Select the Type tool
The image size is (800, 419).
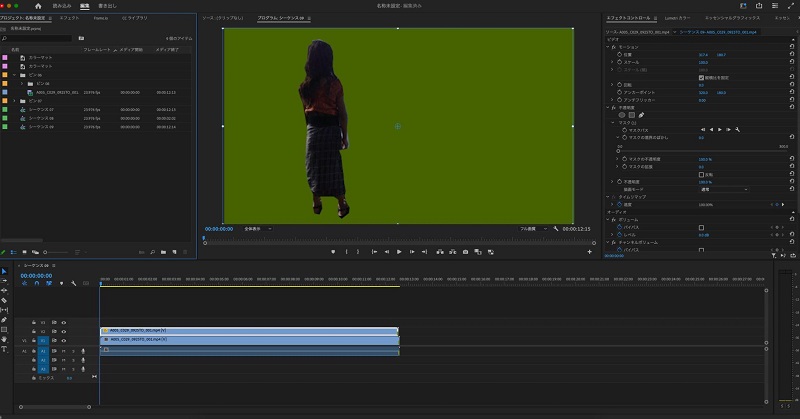(4, 349)
